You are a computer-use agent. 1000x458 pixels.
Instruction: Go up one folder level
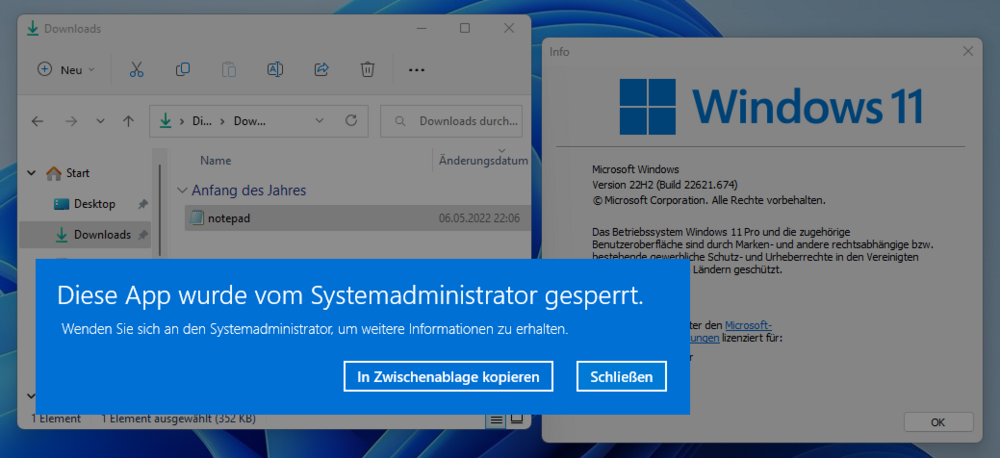pos(128,121)
